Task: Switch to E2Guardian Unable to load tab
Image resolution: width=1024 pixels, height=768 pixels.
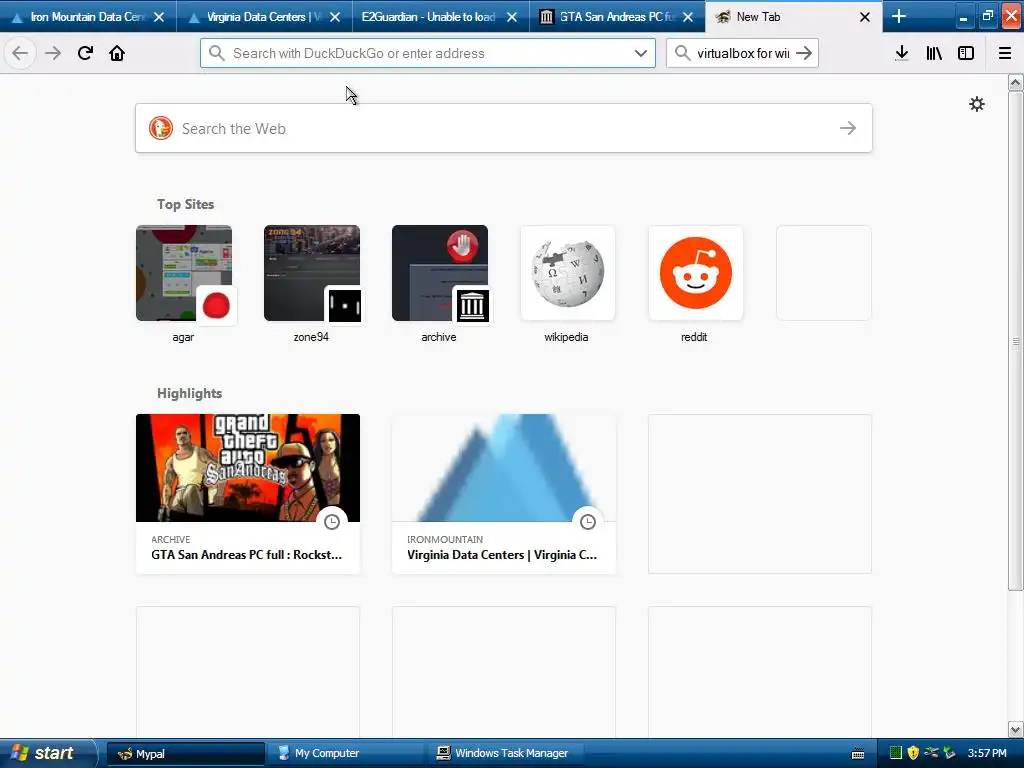Action: pos(428,17)
